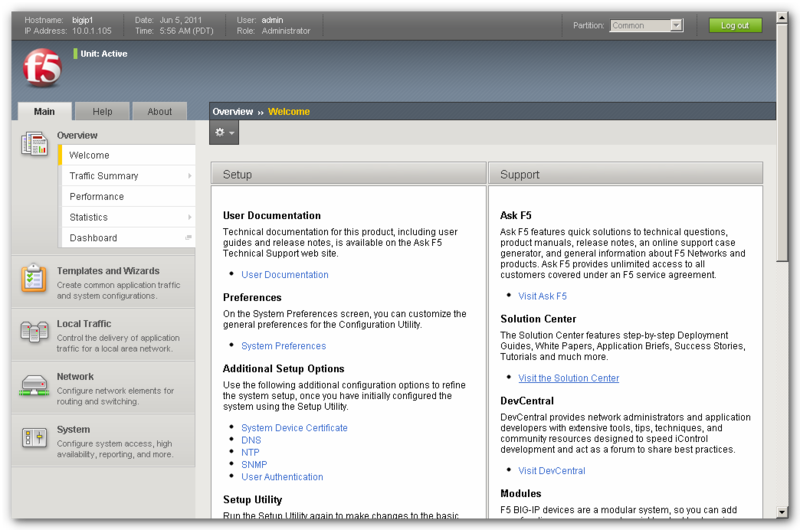The image size is (800, 530).
Task: Click the green Unit Active status indicator
Action: coord(75,54)
